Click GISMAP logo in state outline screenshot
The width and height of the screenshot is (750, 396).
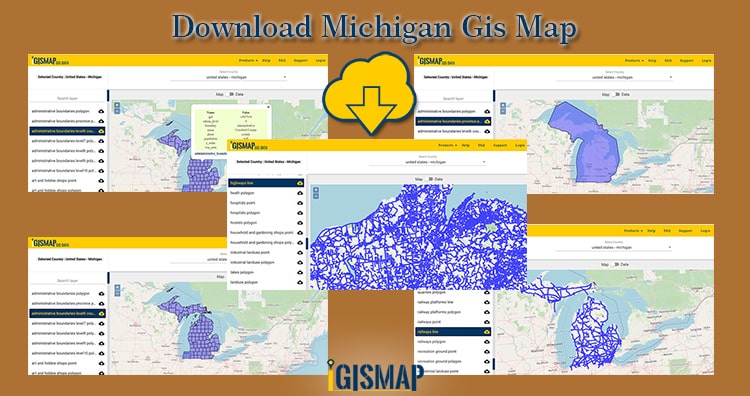[x=436, y=60]
